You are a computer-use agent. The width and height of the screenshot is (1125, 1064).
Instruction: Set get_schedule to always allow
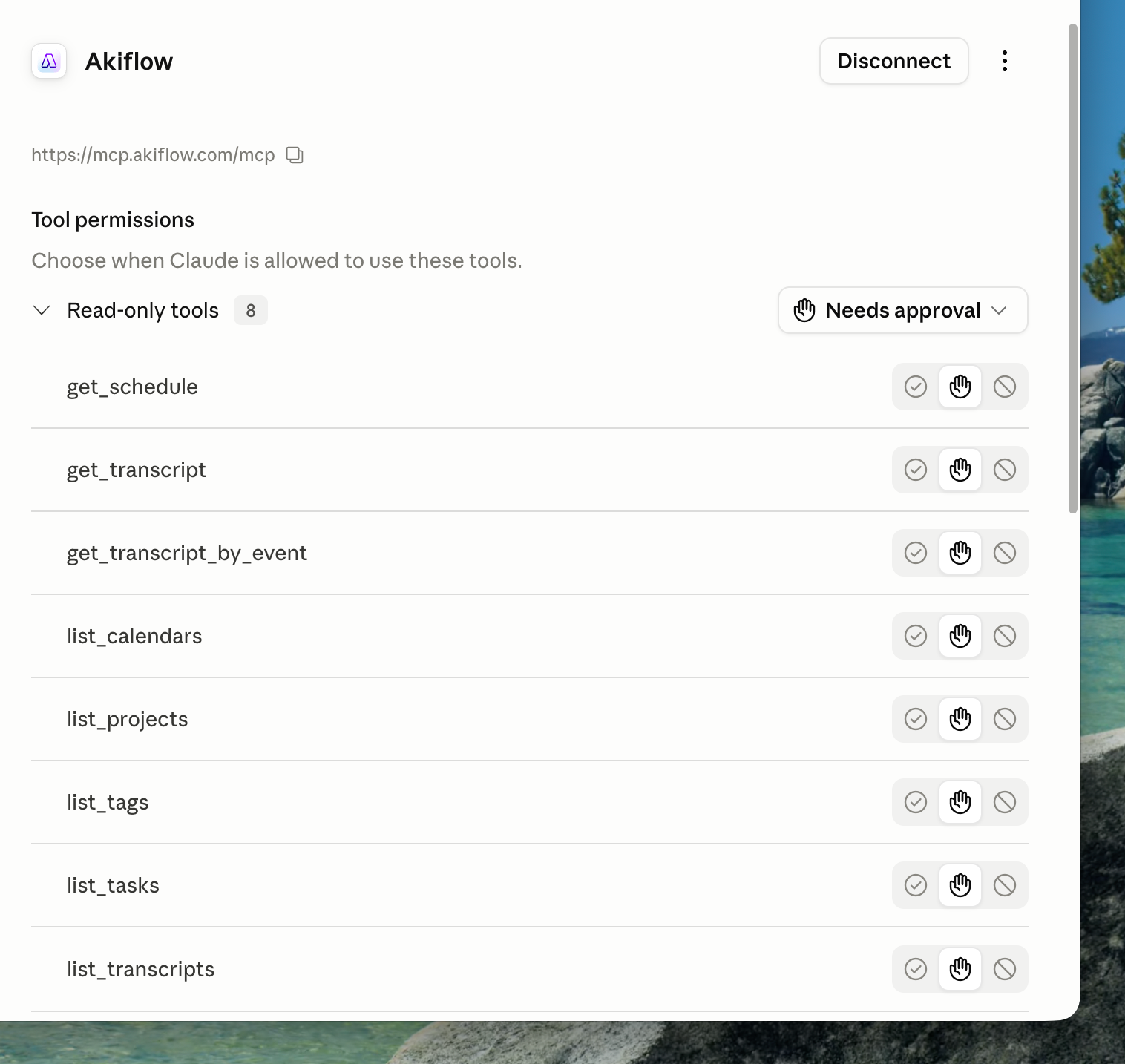(916, 387)
